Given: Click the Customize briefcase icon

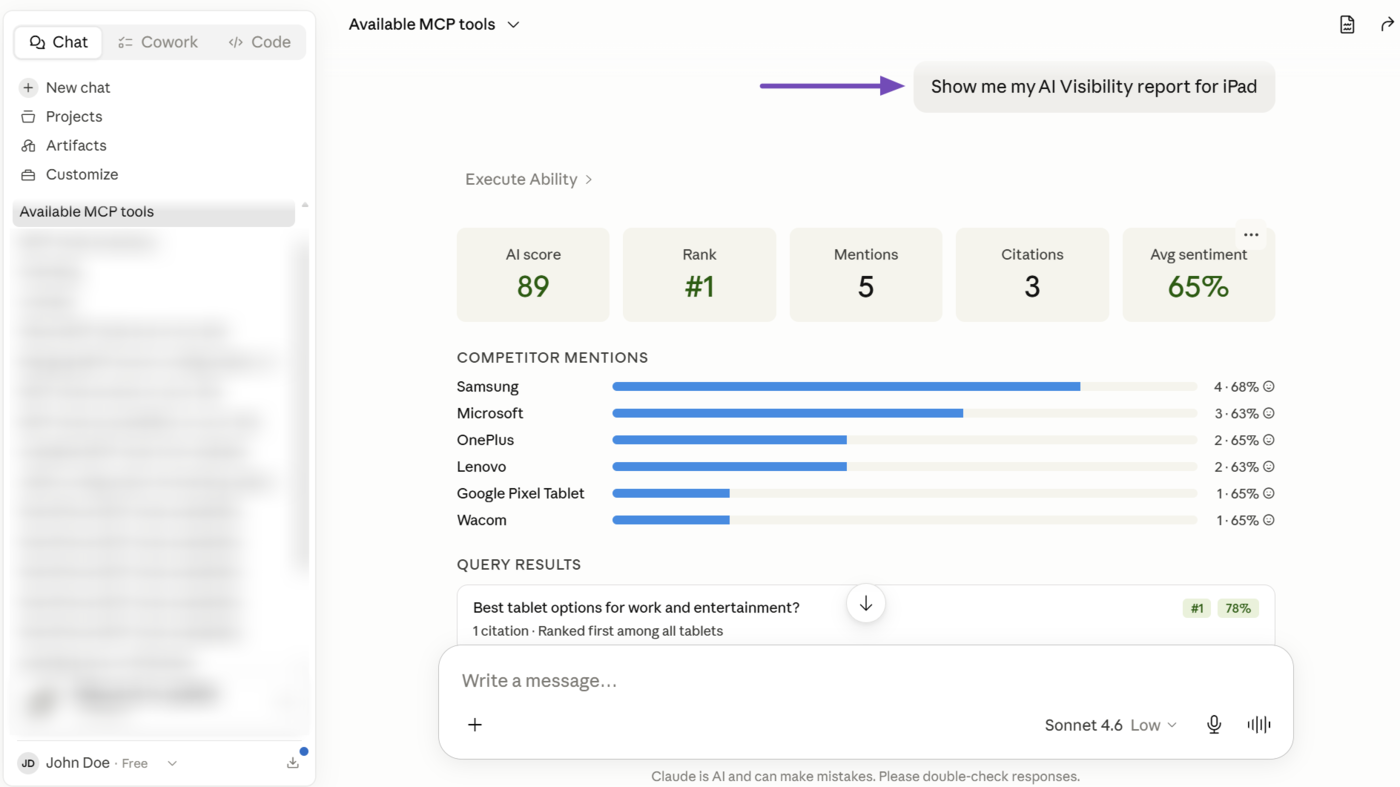Looking at the screenshot, I should 28,175.
